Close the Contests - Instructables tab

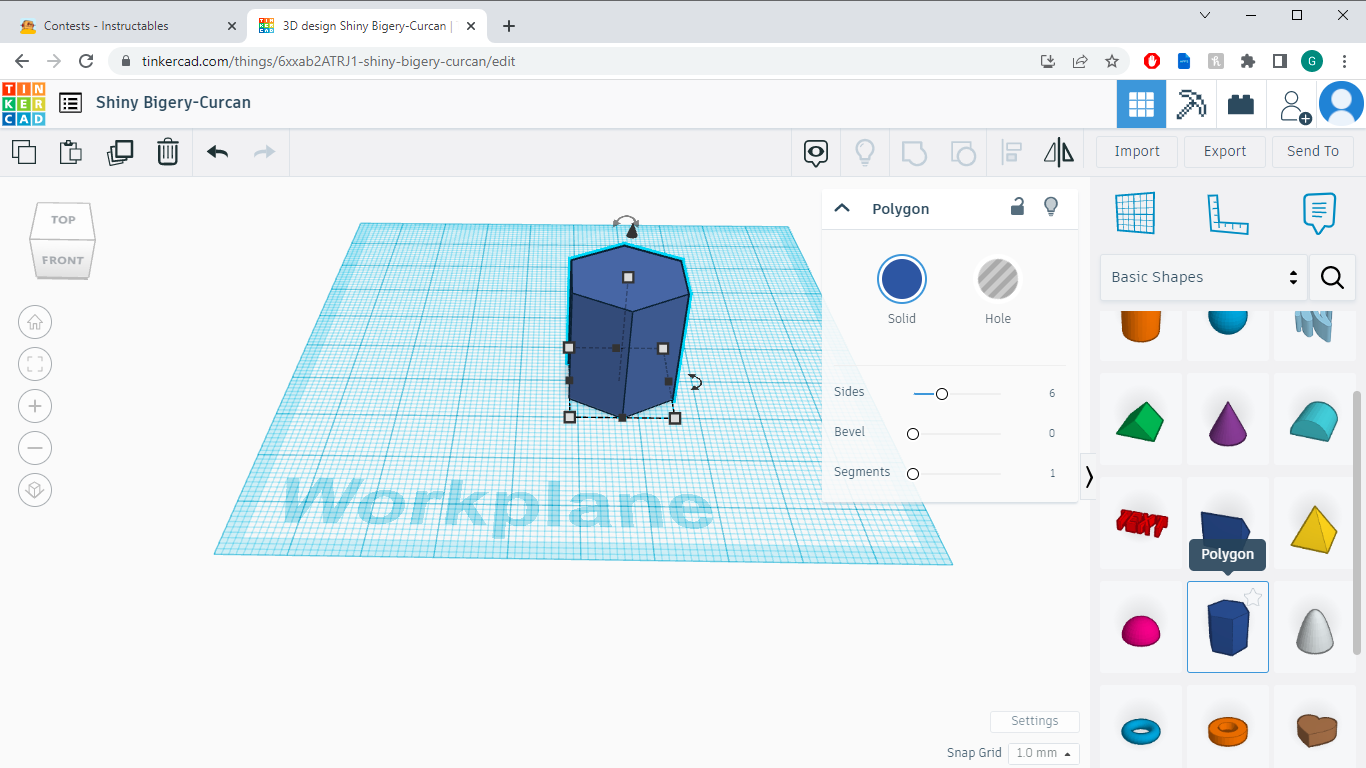231,26
